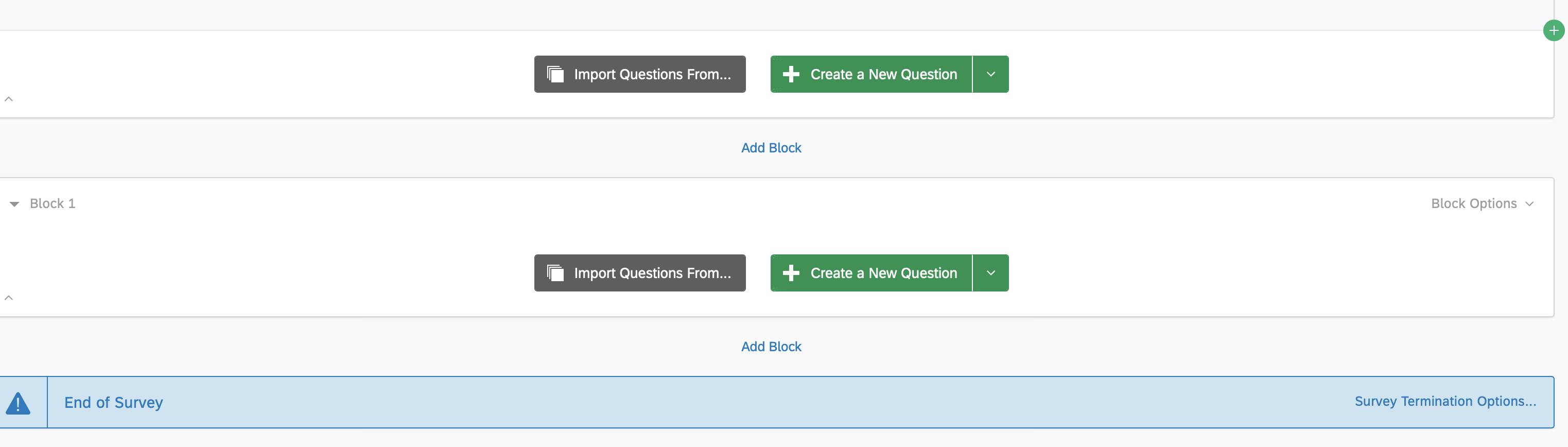Open the question type dropdown arrow in Block 1
Screen dimensions: 1568x447
coord(990,273)
